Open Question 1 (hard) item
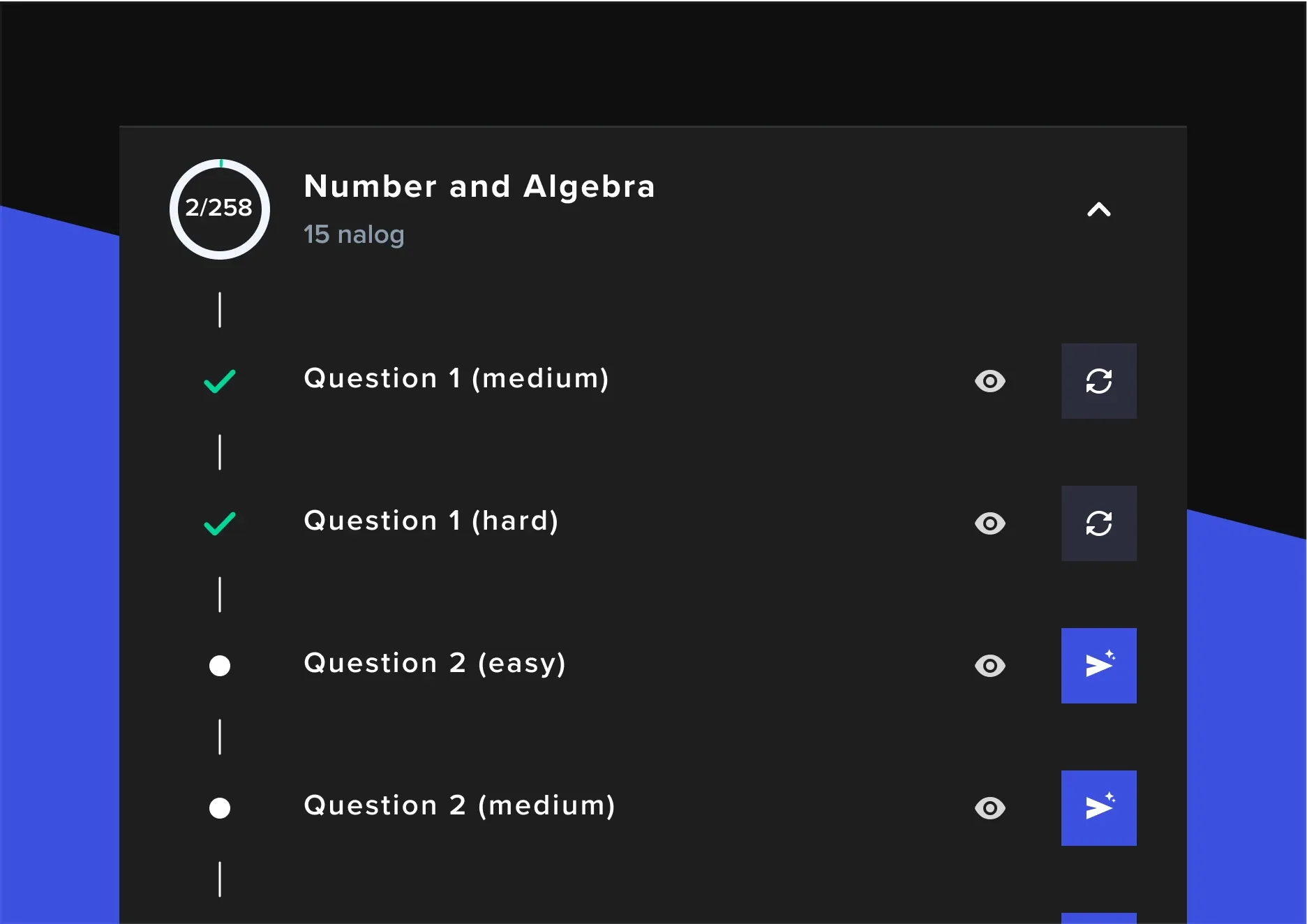Screen dimensions: 1307x924 pos(431,521)
